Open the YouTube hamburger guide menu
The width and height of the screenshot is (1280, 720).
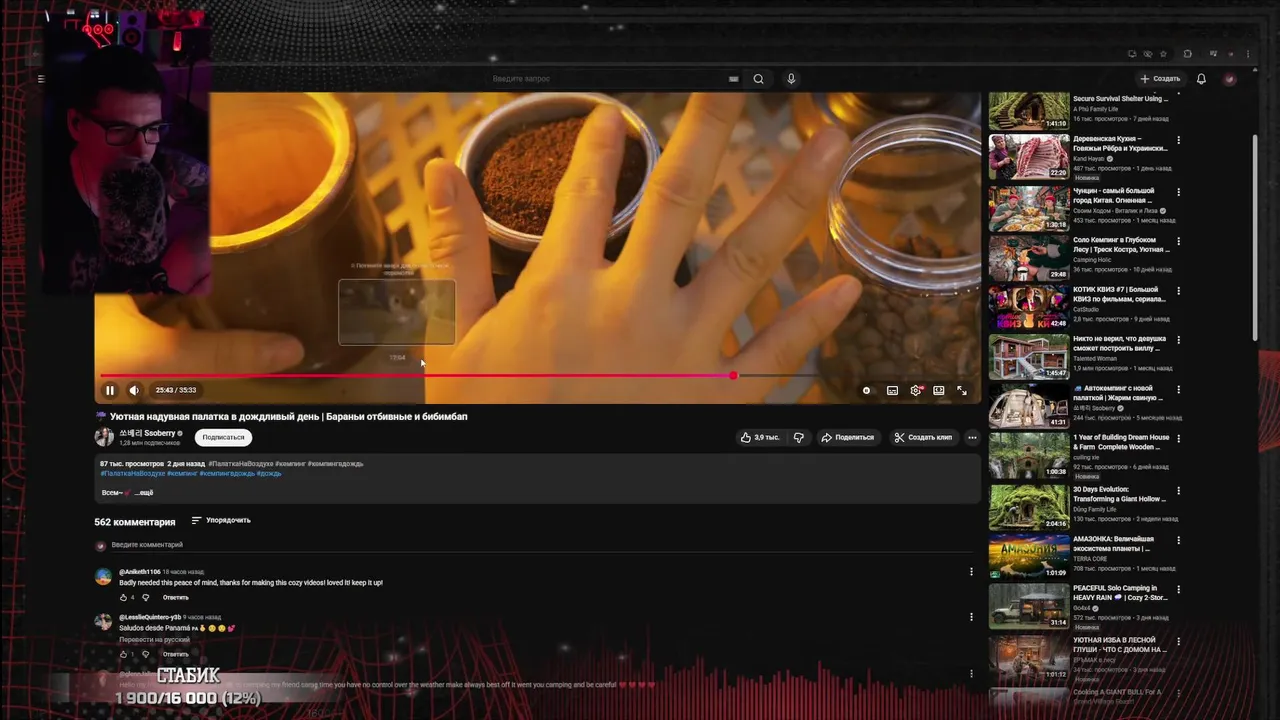pos(41,79)
